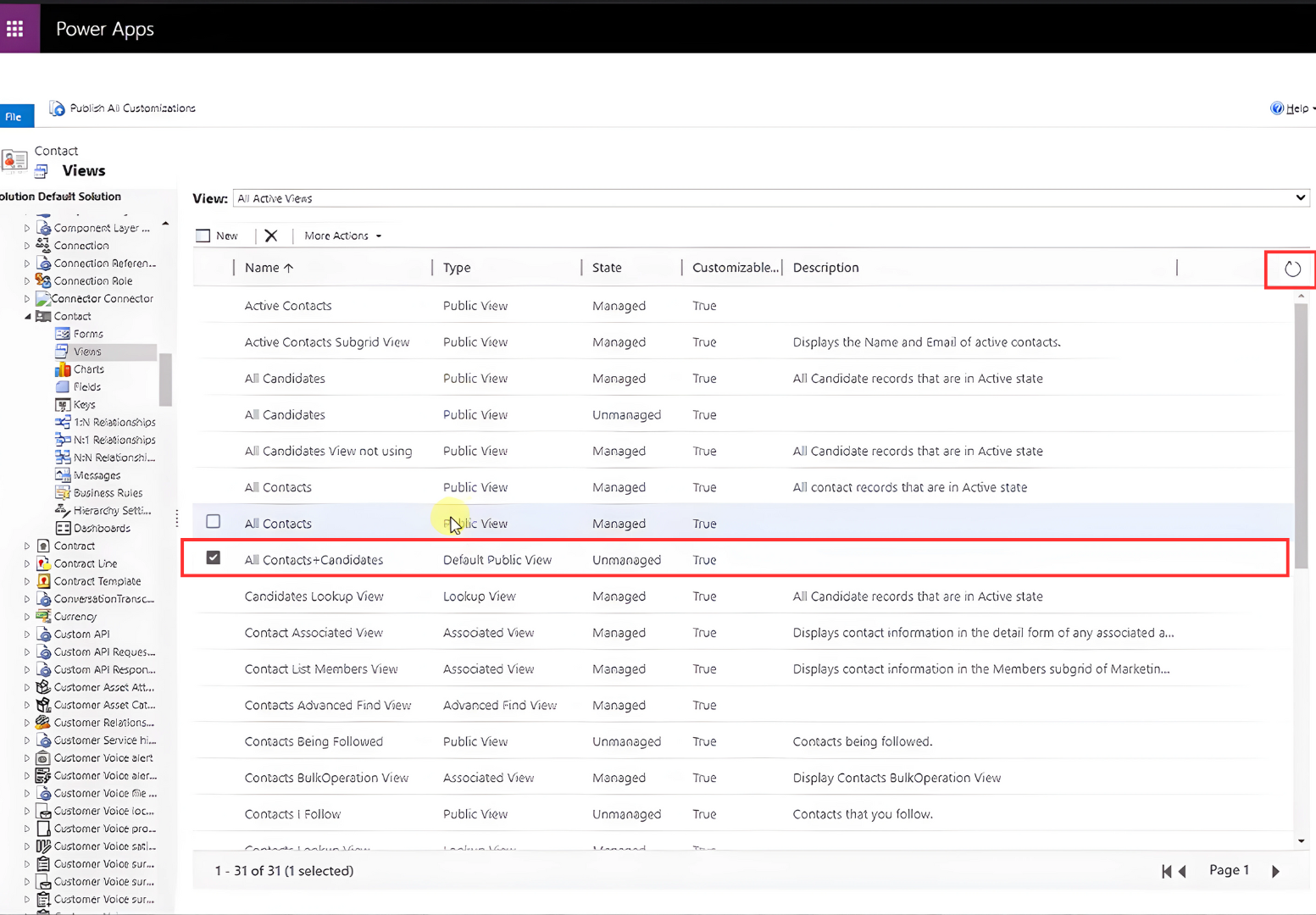Go to the previous page arrow
The width and height of the screenshot is (1316, 915).
pyautogui.click(x=1182, y=871)
